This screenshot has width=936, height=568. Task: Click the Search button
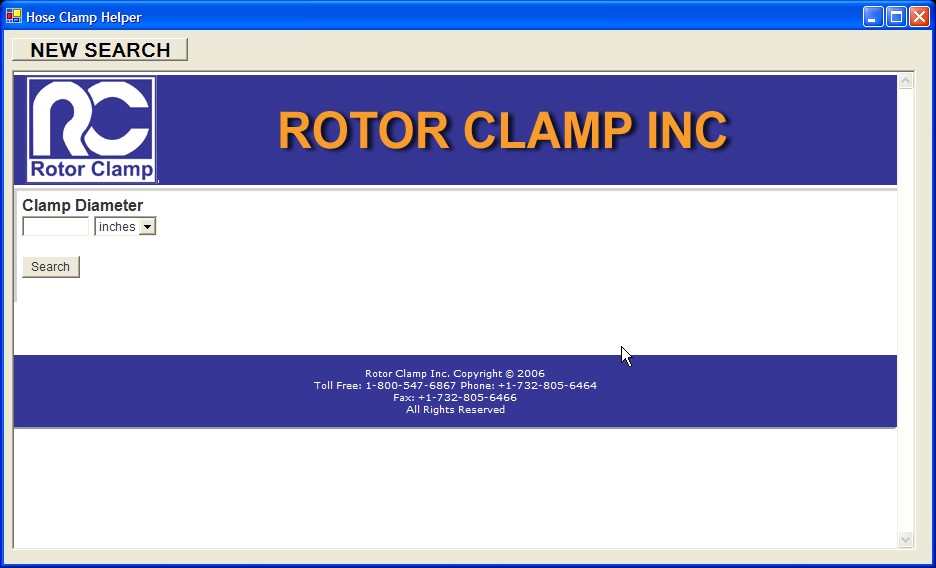click(51, 267)
